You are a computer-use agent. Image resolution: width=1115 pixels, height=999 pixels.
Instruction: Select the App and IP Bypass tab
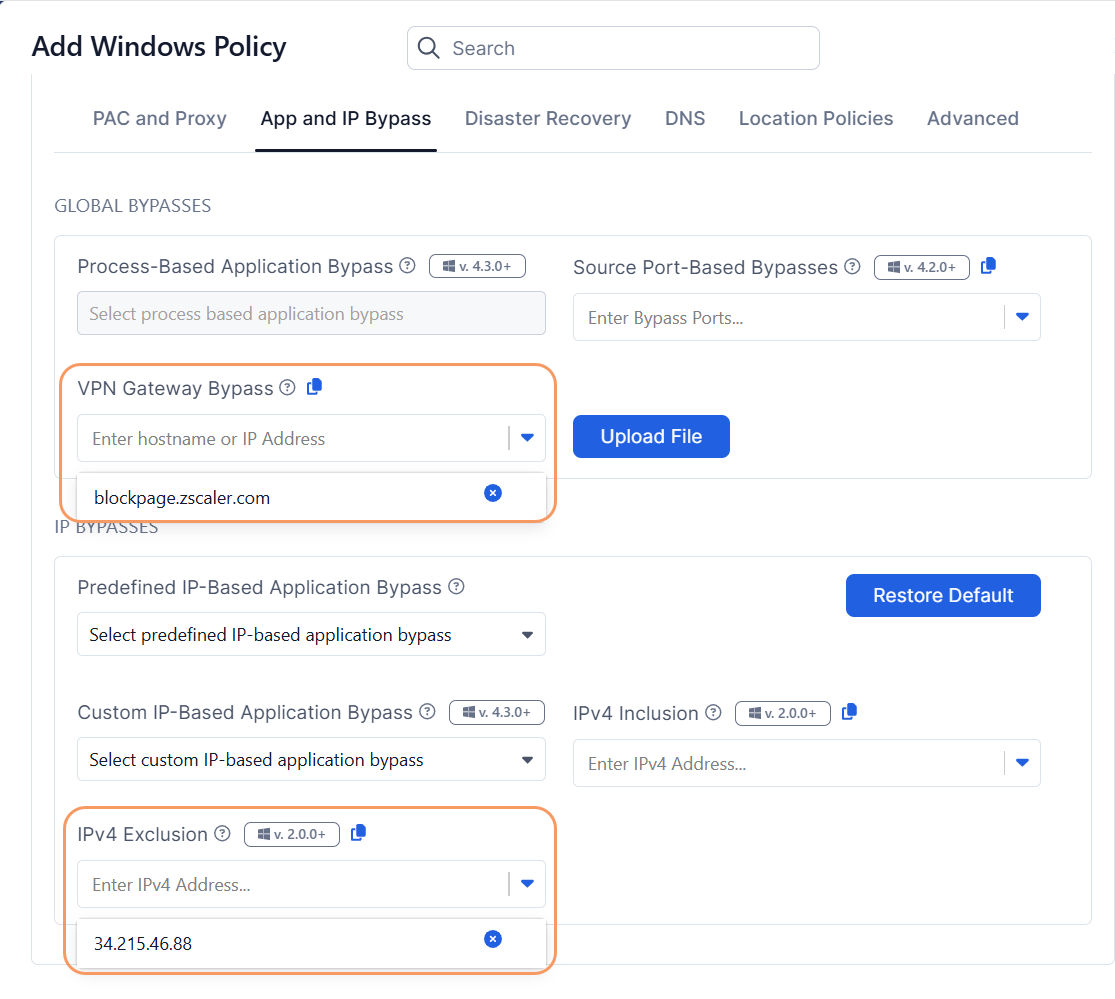click(x=346, y=118)
